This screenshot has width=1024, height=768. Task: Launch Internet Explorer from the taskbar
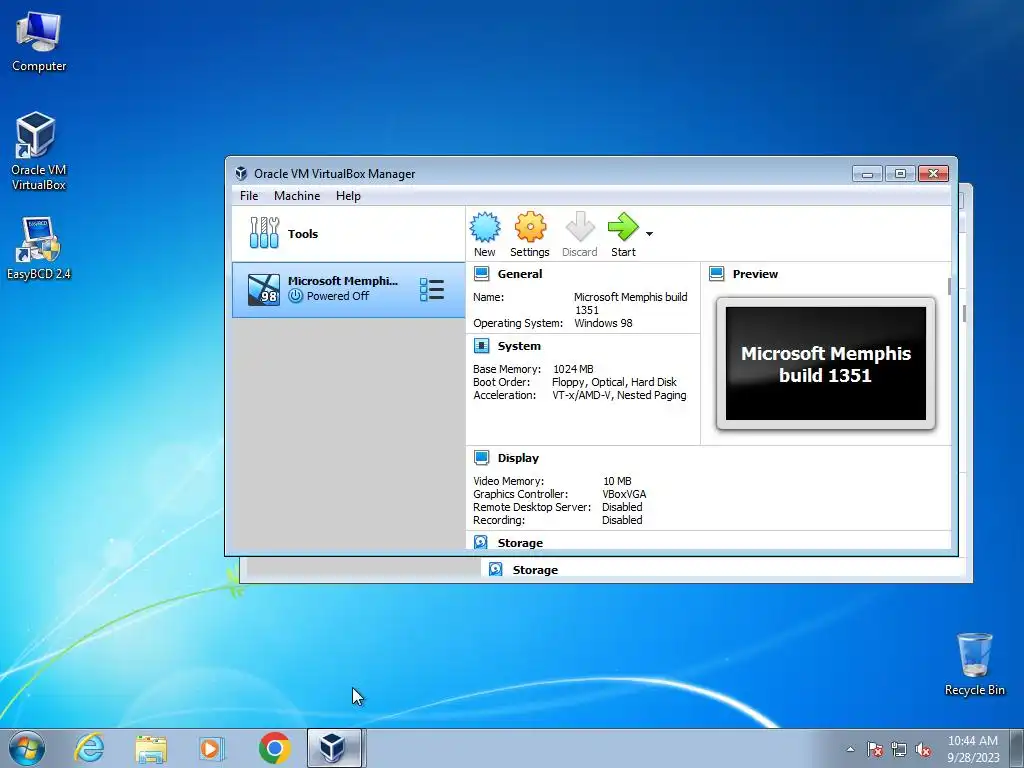[89, 748]
